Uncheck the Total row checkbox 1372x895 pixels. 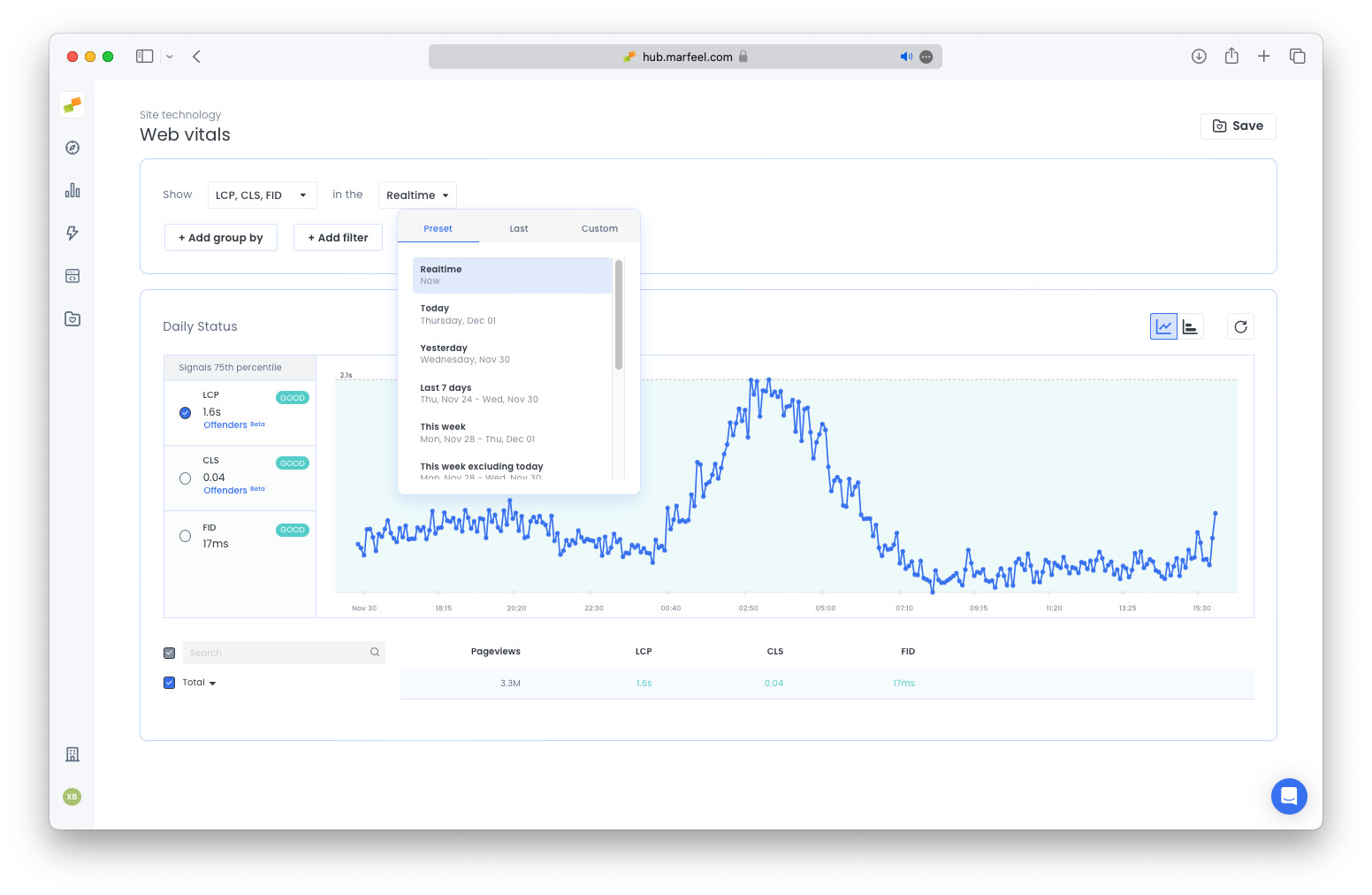[x=169, y=682]
